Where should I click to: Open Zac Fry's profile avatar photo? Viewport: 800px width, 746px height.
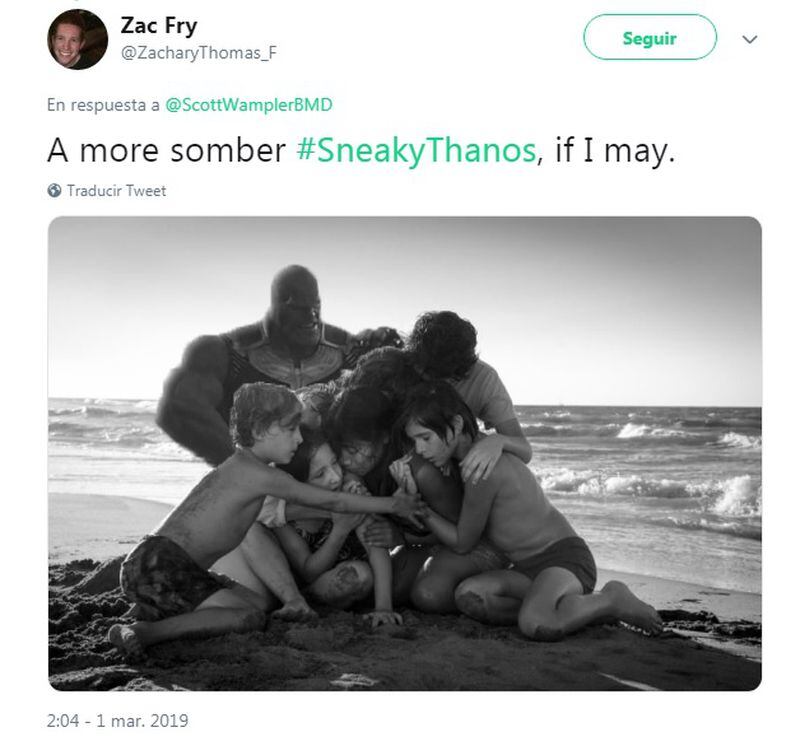pyautogui.click(x=78, y=39)
